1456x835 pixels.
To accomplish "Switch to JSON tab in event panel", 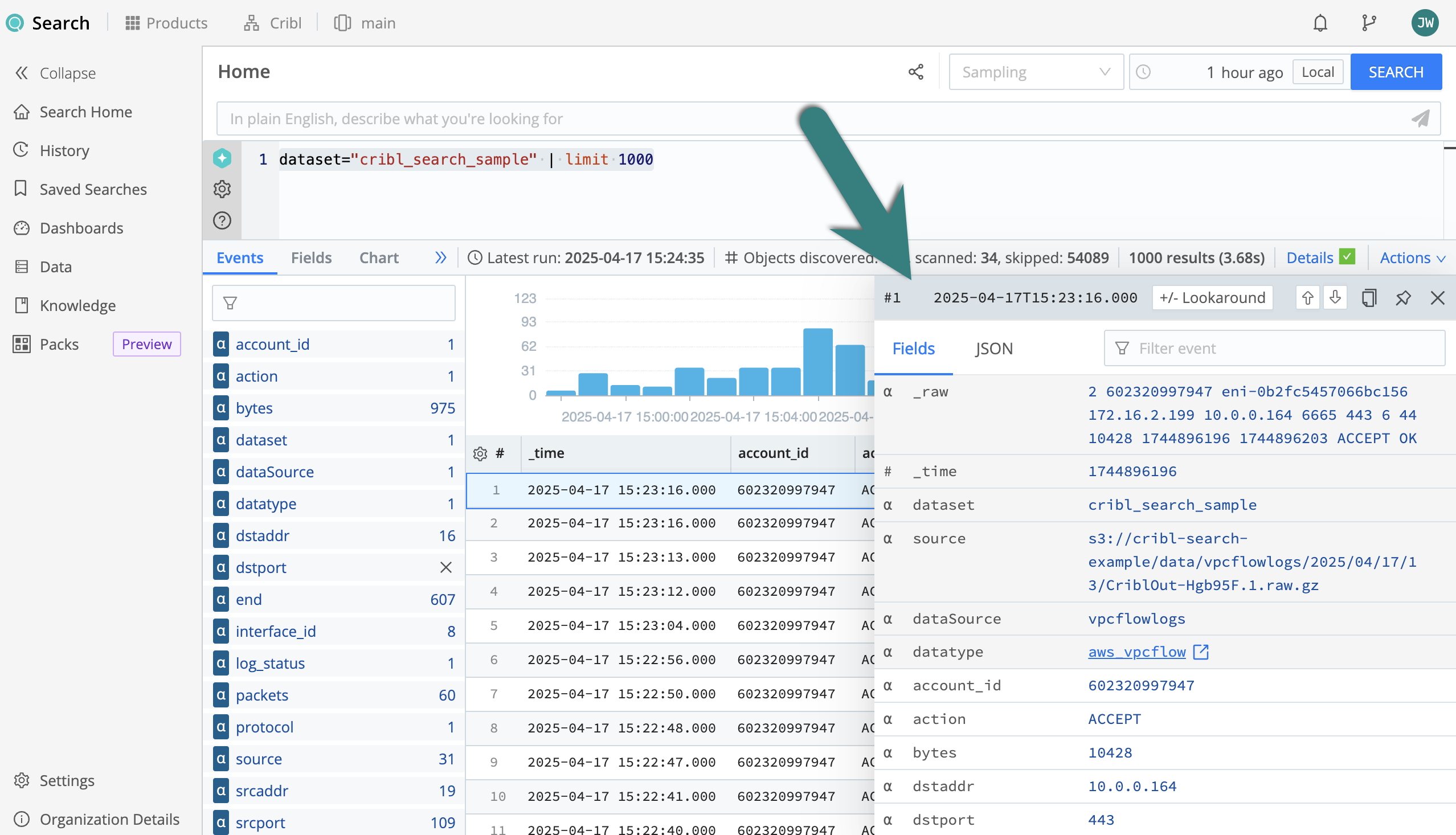I will (994, 349).
